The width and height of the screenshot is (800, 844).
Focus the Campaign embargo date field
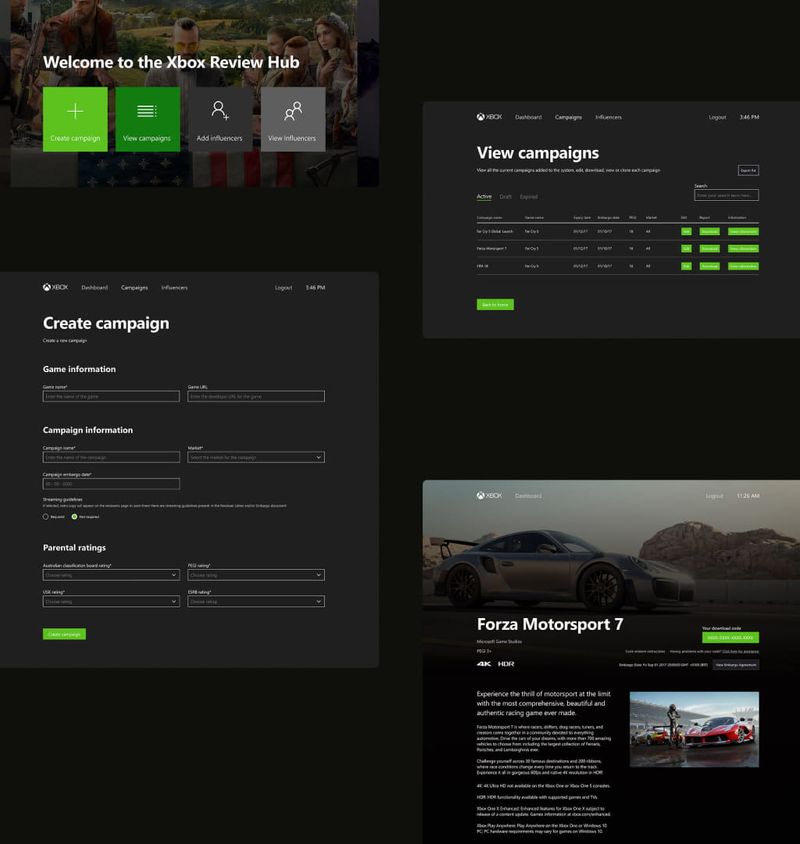tap(111, 484)
